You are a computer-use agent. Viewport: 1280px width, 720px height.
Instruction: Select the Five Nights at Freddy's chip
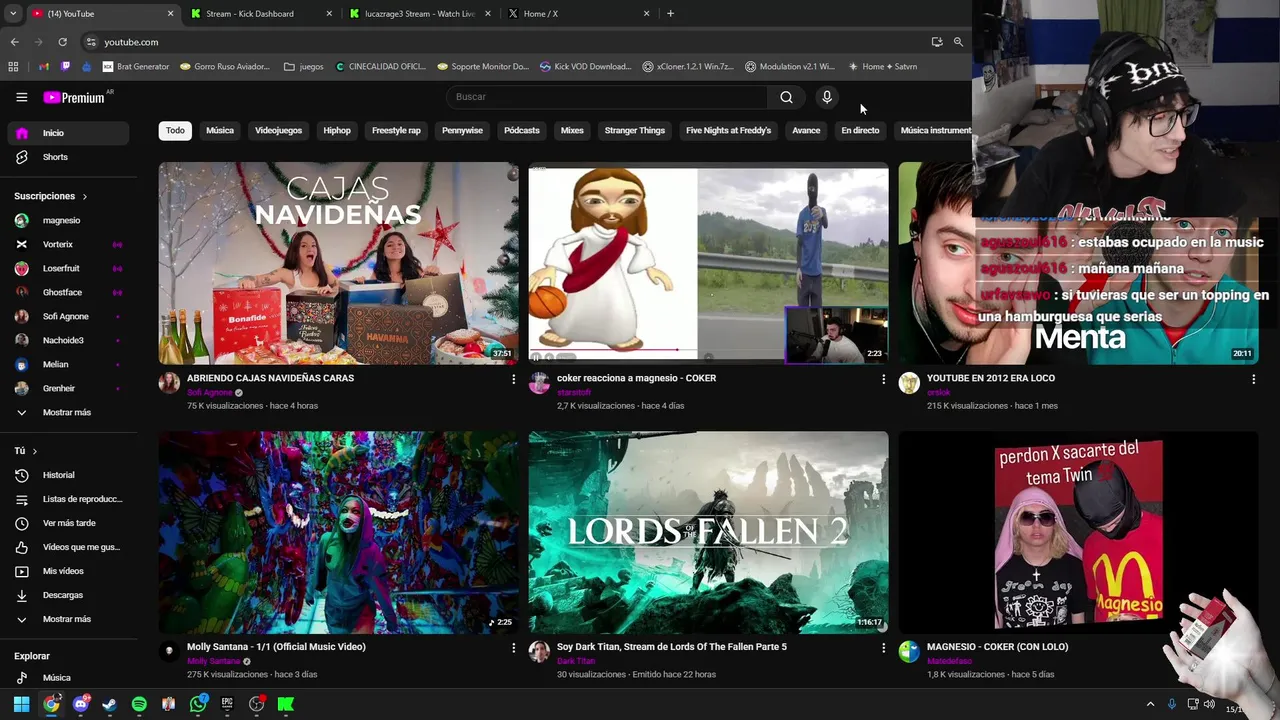(x=728, y=130)
